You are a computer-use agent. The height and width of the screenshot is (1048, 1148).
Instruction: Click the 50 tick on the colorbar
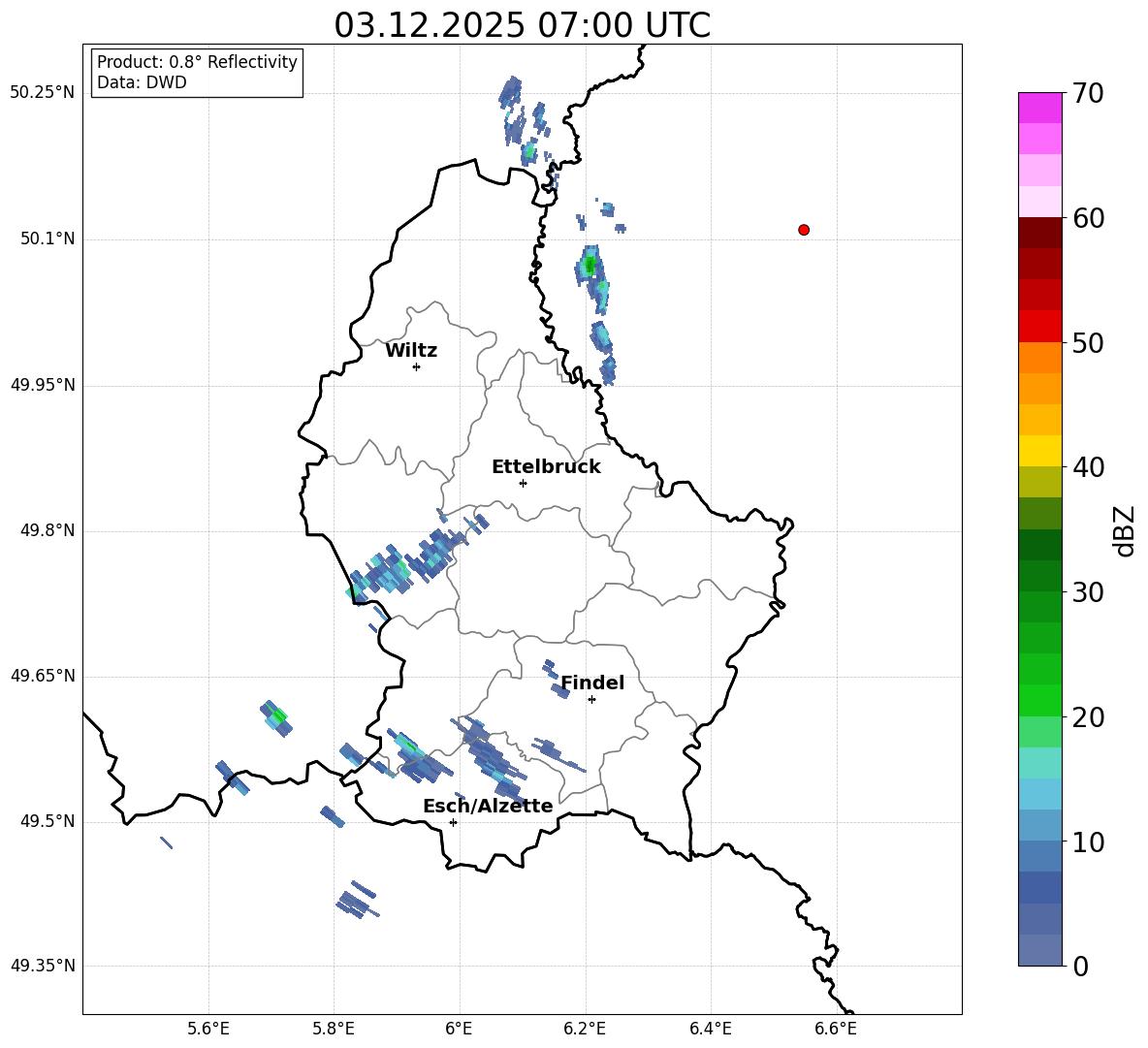(1088, 342)
